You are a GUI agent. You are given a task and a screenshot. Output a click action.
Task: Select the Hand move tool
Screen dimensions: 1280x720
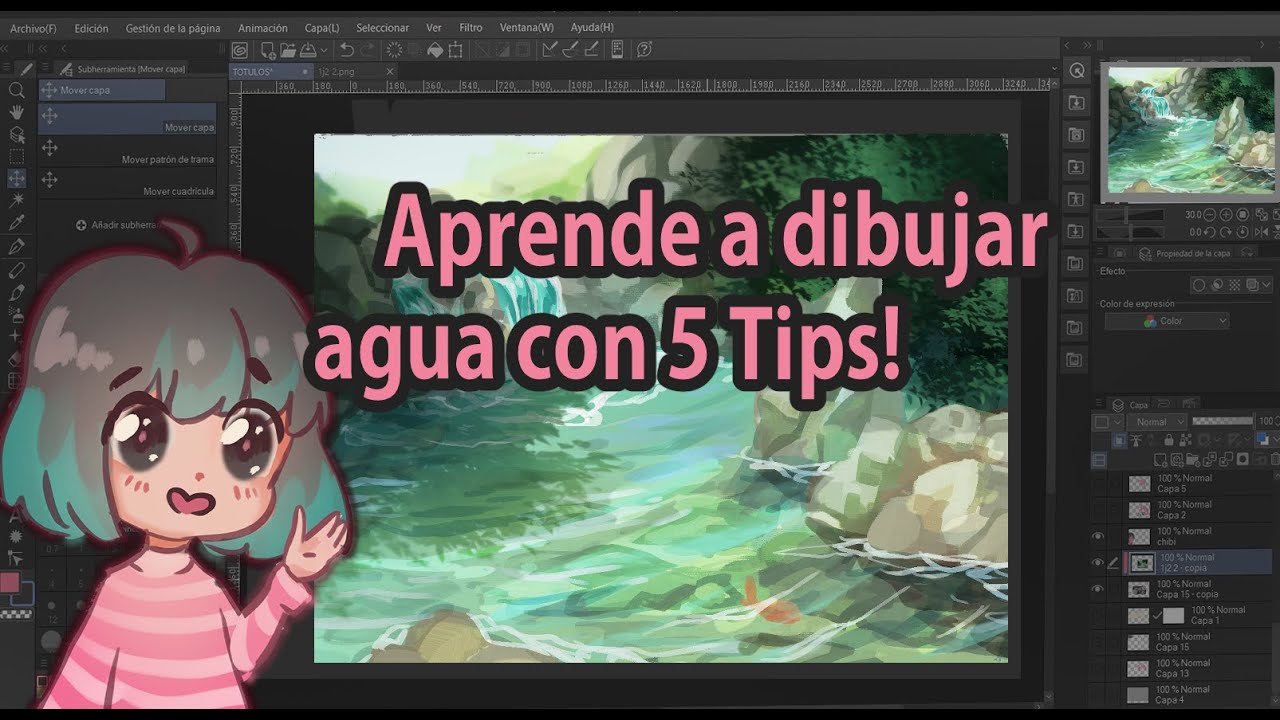point(17,112)
